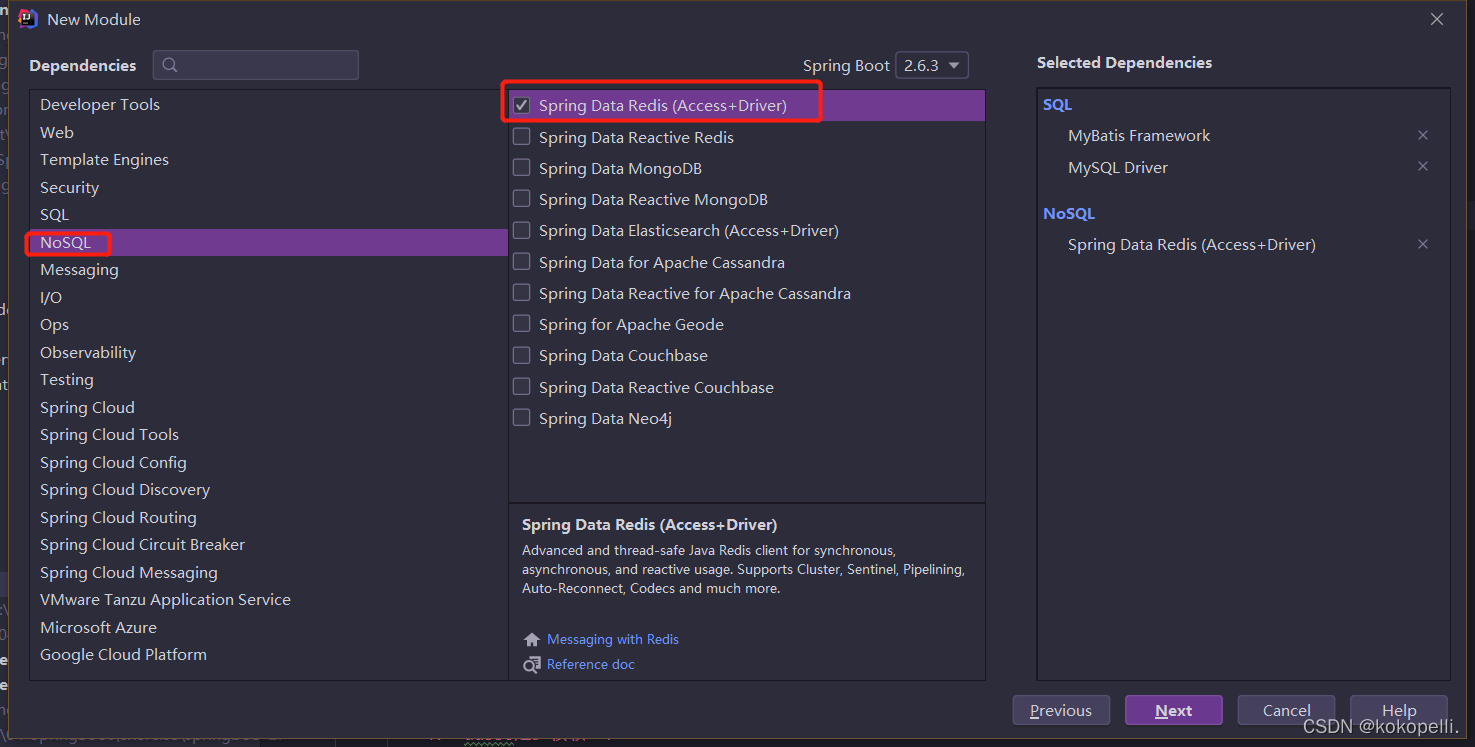Select Web category

[x=269, y=132]
